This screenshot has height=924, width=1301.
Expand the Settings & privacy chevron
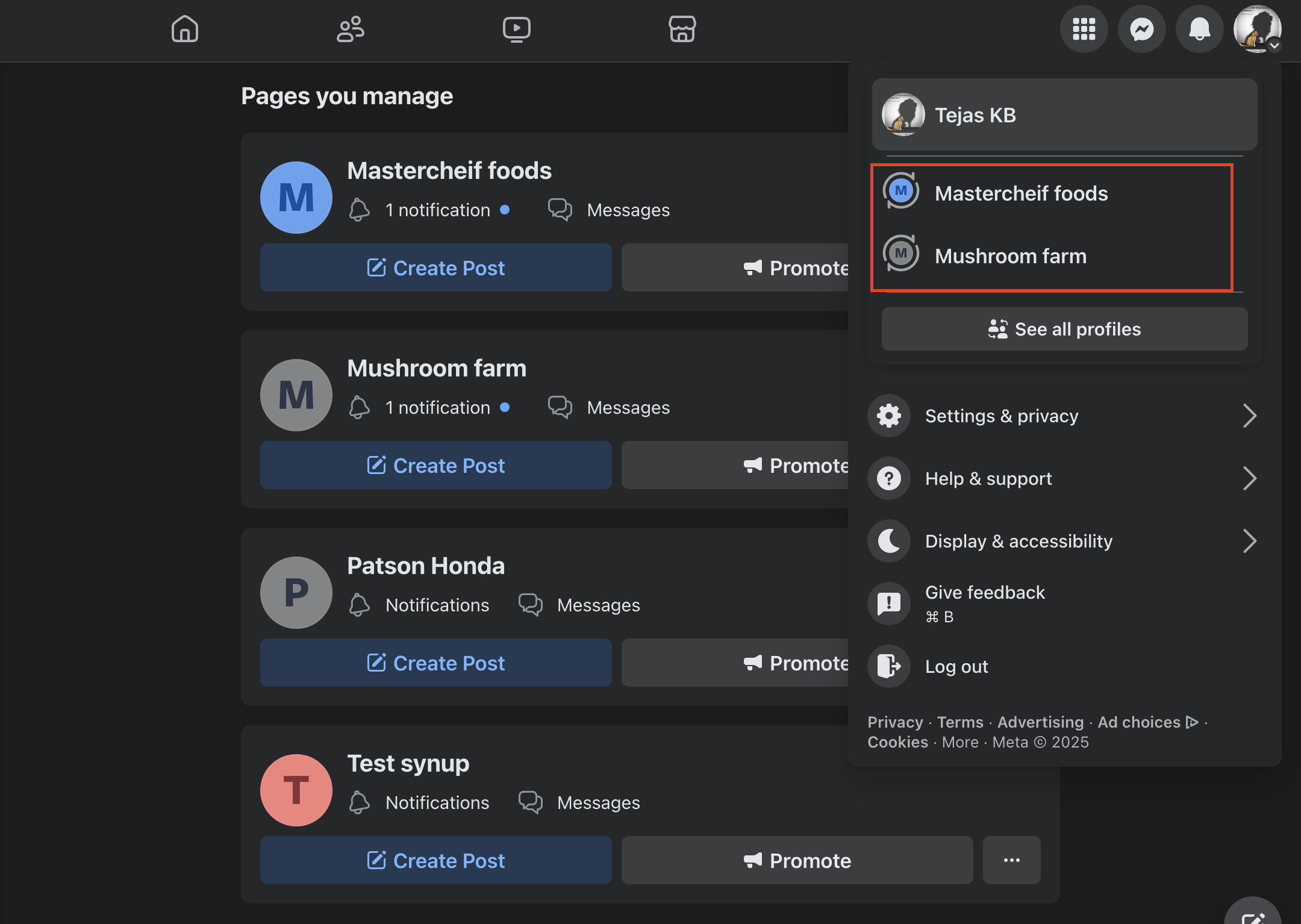pos(1250,416)
